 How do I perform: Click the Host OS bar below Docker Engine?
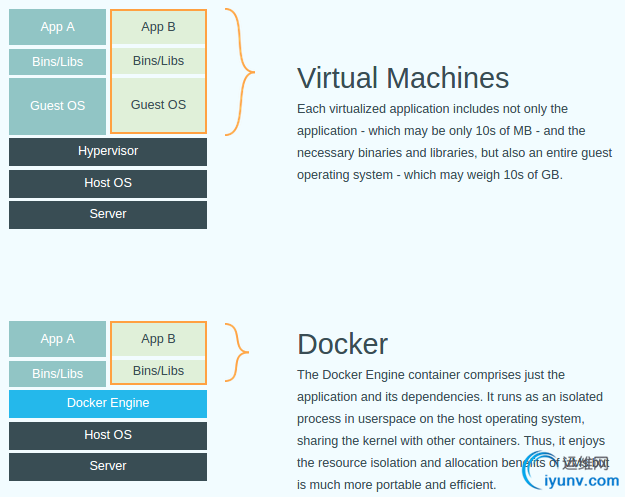108,435
